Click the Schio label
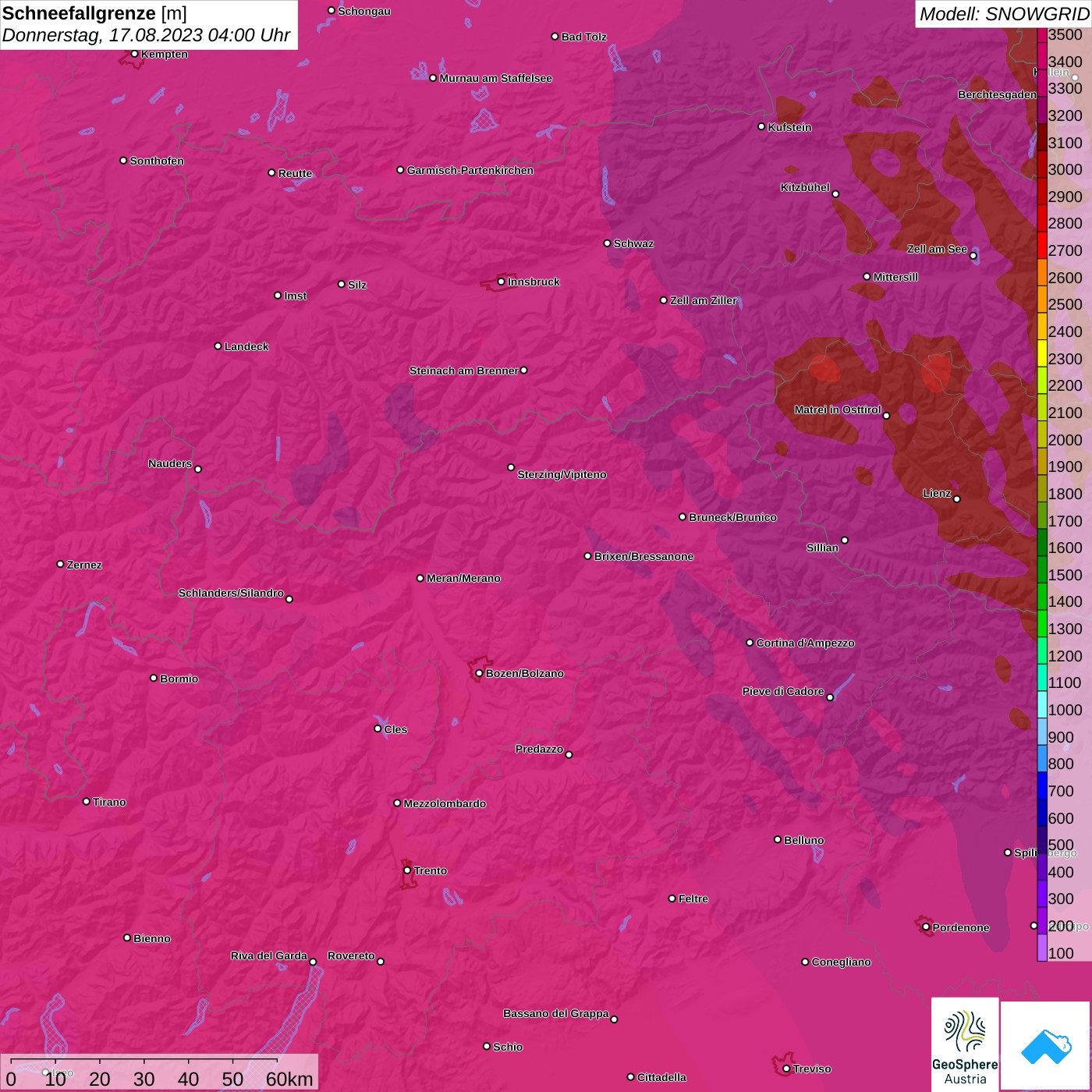Screen dimensions: 1092x1092 [x=508, y=1047]
